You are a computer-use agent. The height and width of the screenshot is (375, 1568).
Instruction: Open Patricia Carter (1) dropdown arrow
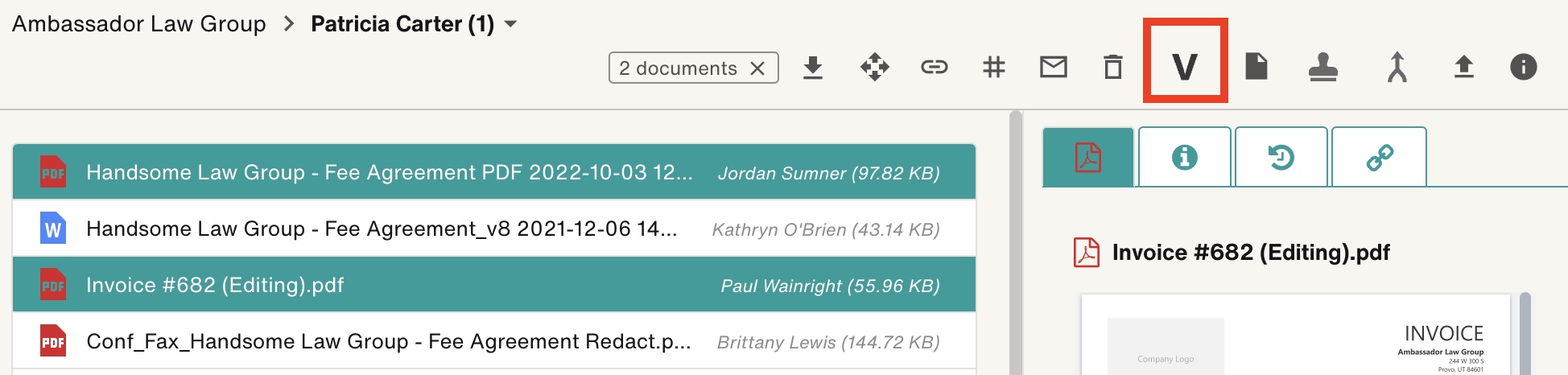(x=510, y=24)
